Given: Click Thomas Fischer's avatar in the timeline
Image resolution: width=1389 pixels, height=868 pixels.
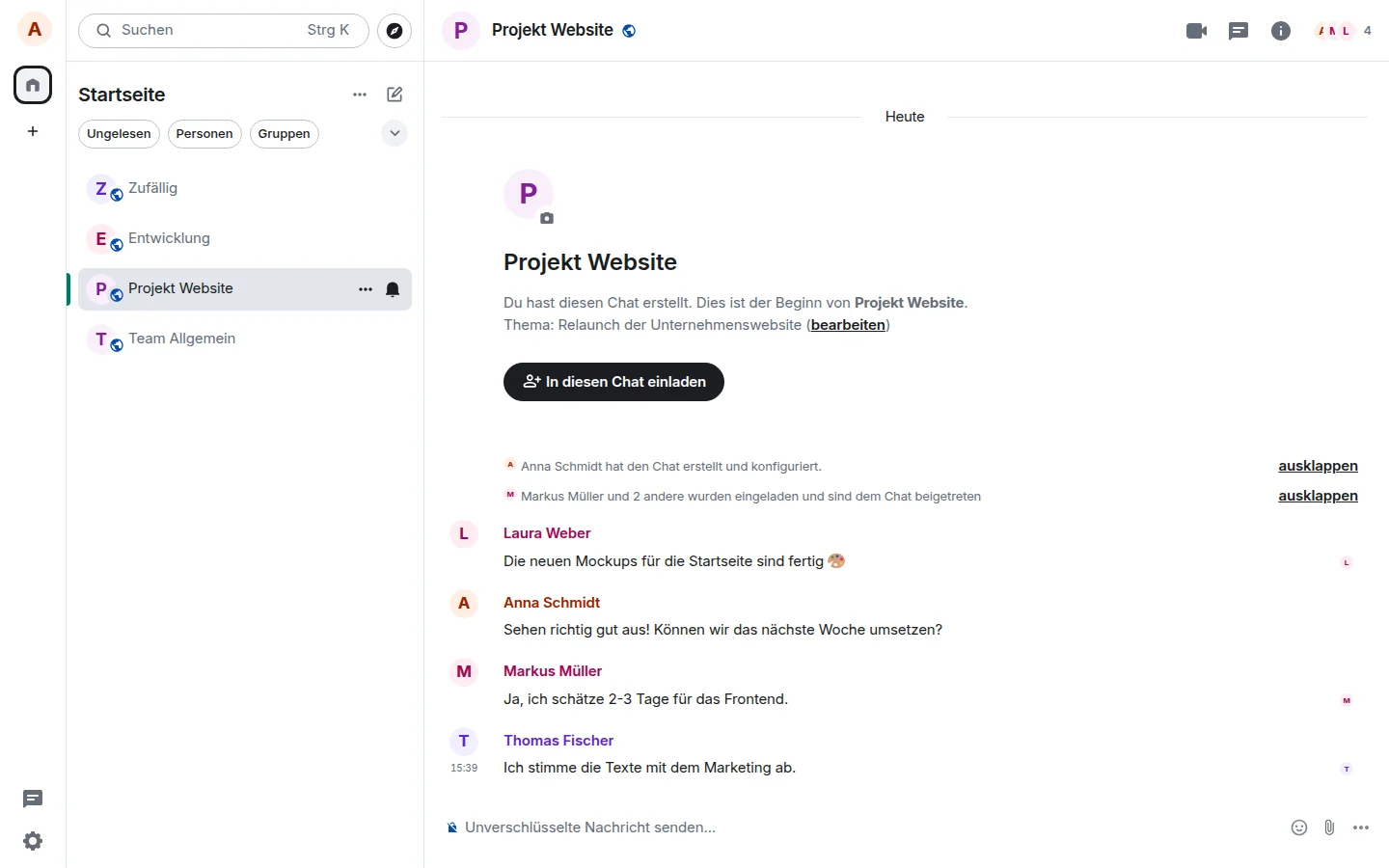Looking at the screenshot, I should coord(464,741).
